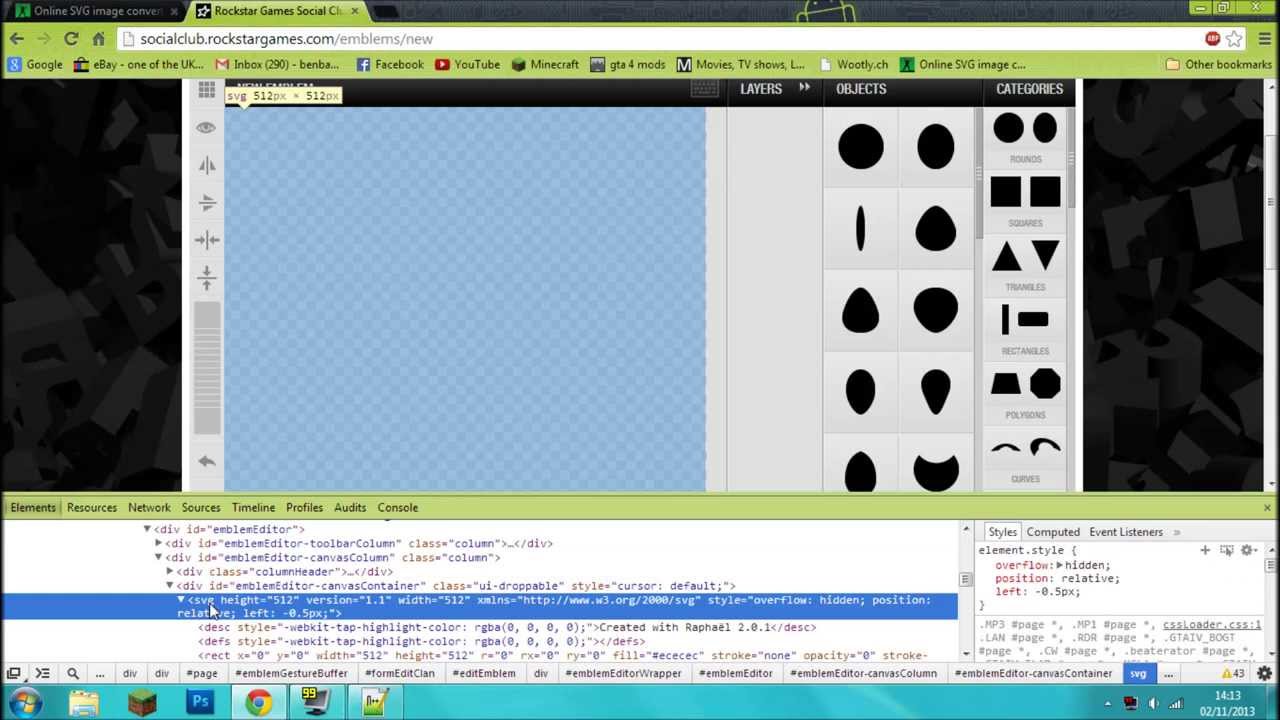Toggle the grid icon above the canvas
The height and width of the screenshot is (720, 1280).
coord(206,90)
